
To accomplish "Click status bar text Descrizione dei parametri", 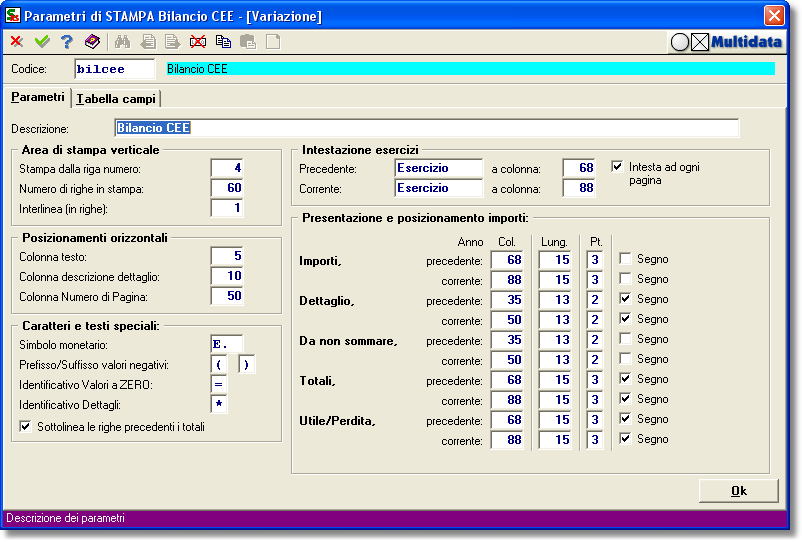I will click(x=65, y=518).
